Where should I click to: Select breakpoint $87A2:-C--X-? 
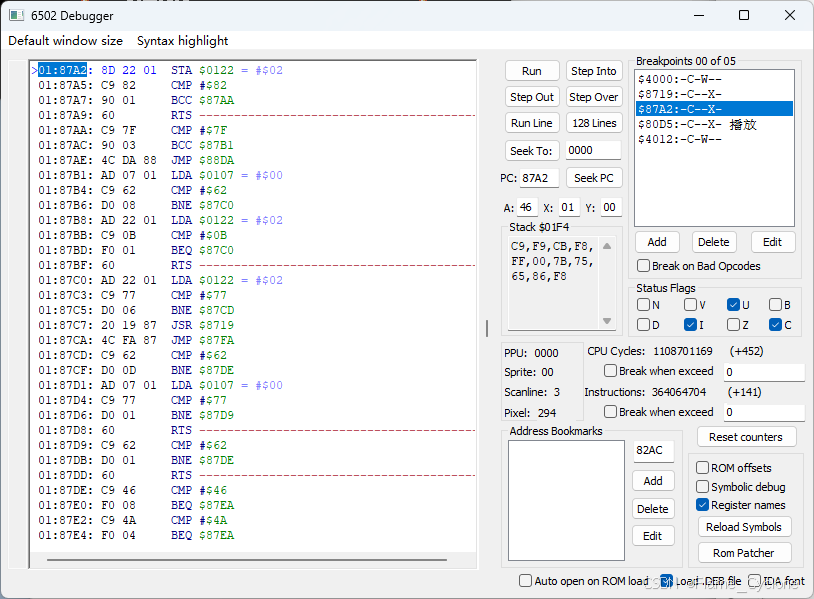click(x=714, y=109)
